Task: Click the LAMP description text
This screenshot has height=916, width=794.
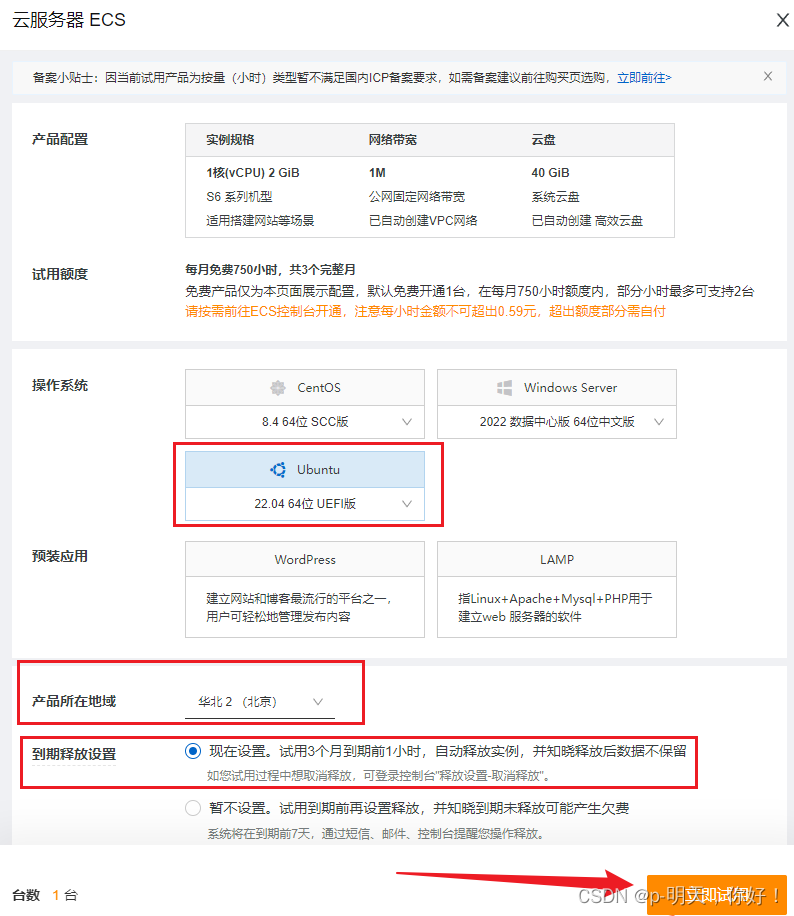Action: click(x=555, y=608)
